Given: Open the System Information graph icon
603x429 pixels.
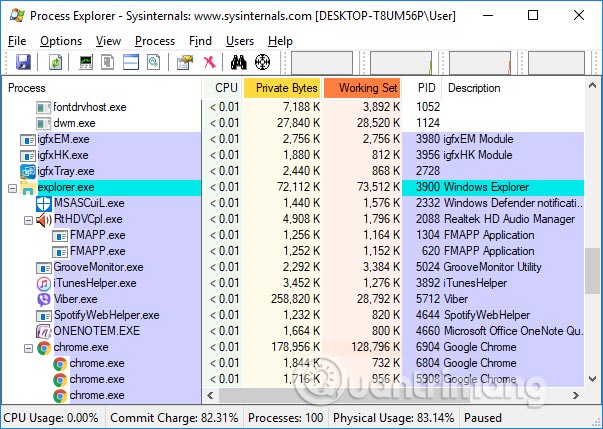Looking at the screenshot, I should (x=86, y=62).
